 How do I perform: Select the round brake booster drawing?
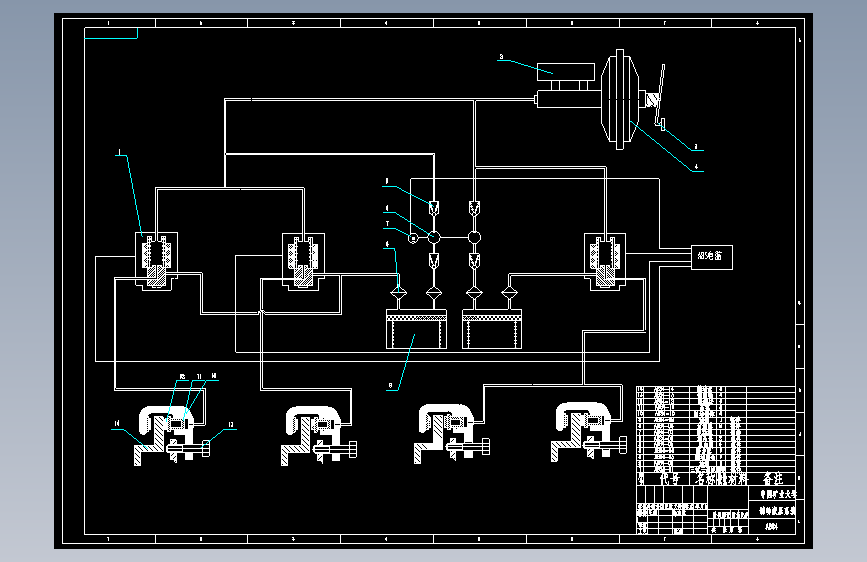[x=620, y=99]
